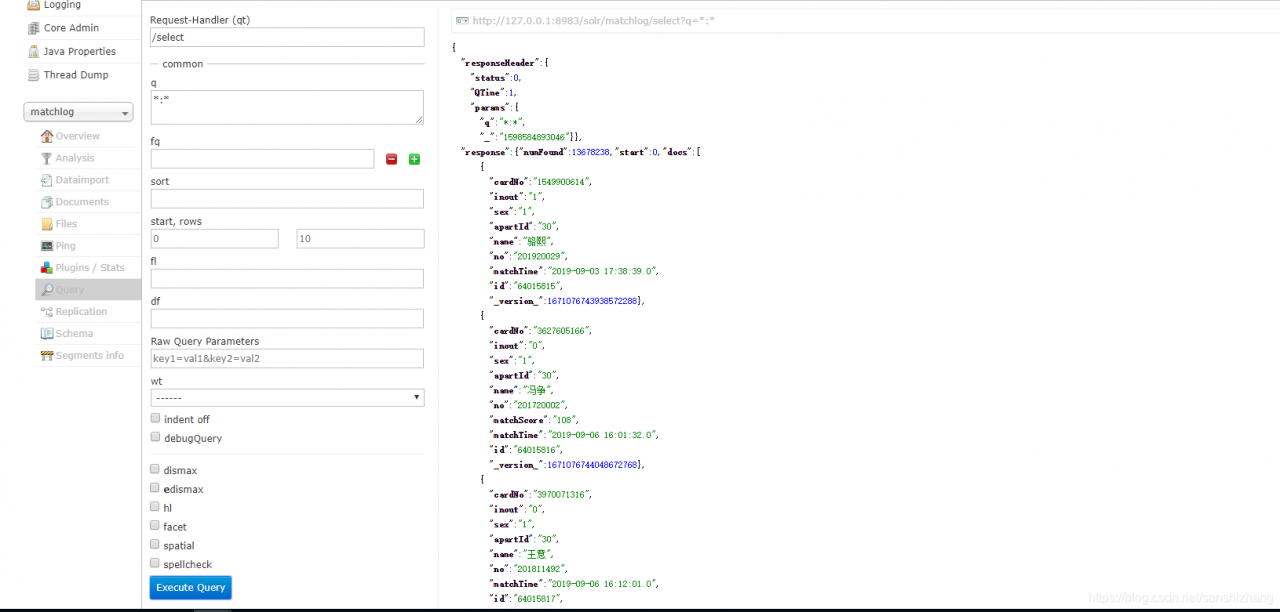The height and width of the screenshot is (612, 1280).
Task: Open the Files page
Action: [x=66, y=224]
